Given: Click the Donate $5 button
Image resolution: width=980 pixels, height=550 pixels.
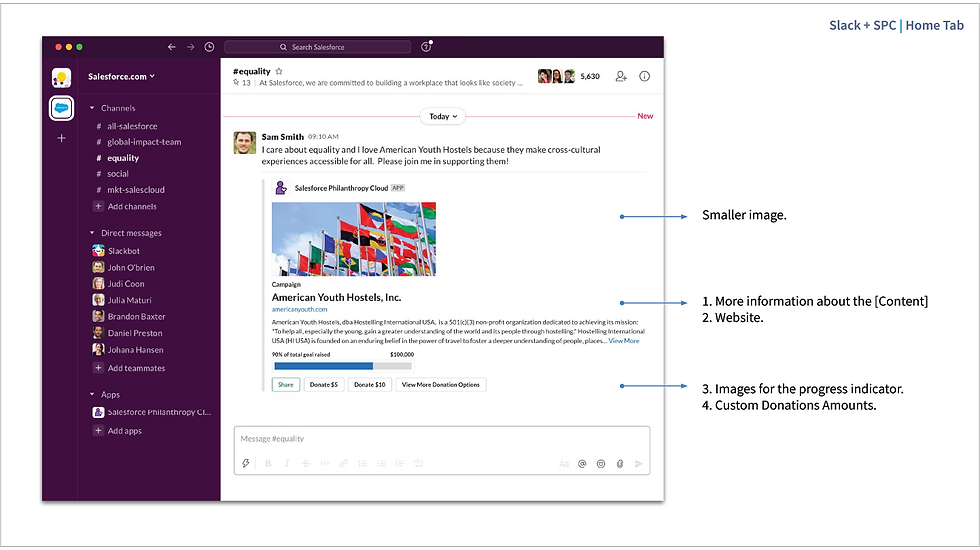Looking at the screenshot, I should pyautogui.click(x=324, y=385).
